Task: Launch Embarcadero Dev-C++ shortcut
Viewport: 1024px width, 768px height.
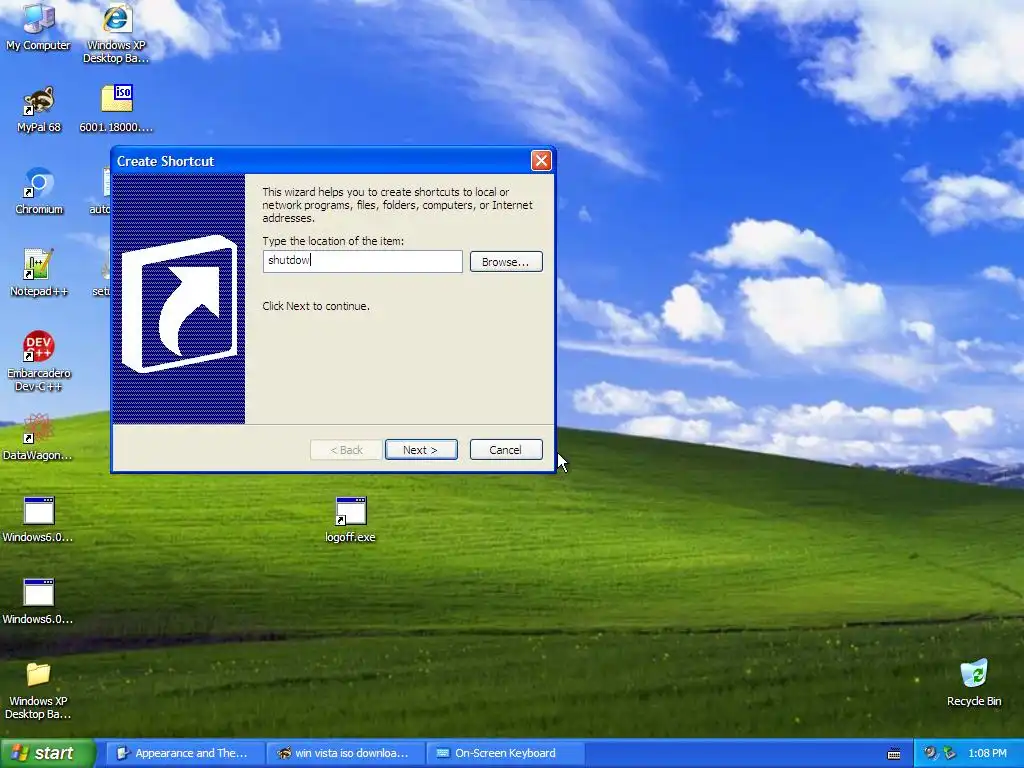Action: point(39,360)
